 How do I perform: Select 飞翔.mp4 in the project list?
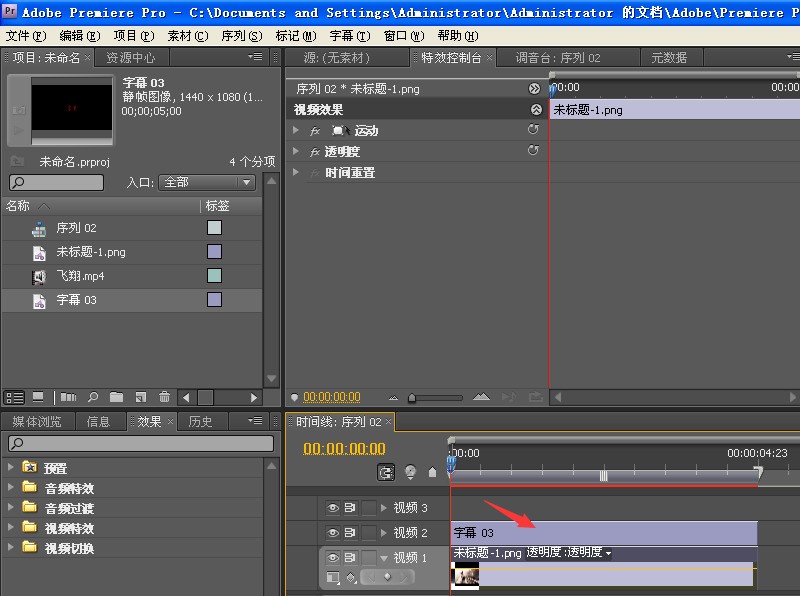(80, 276)
